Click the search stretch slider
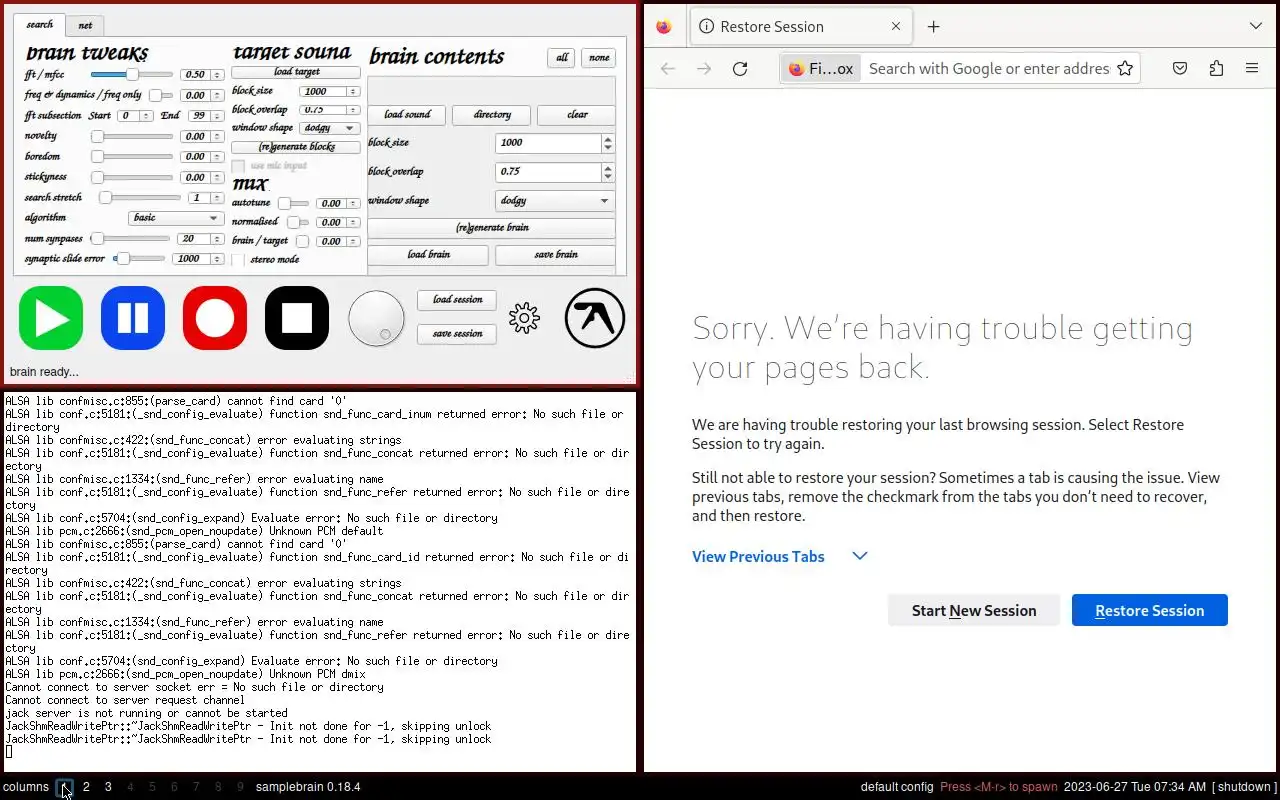Viewport: 1280px width, 800px height. point(140,197)
